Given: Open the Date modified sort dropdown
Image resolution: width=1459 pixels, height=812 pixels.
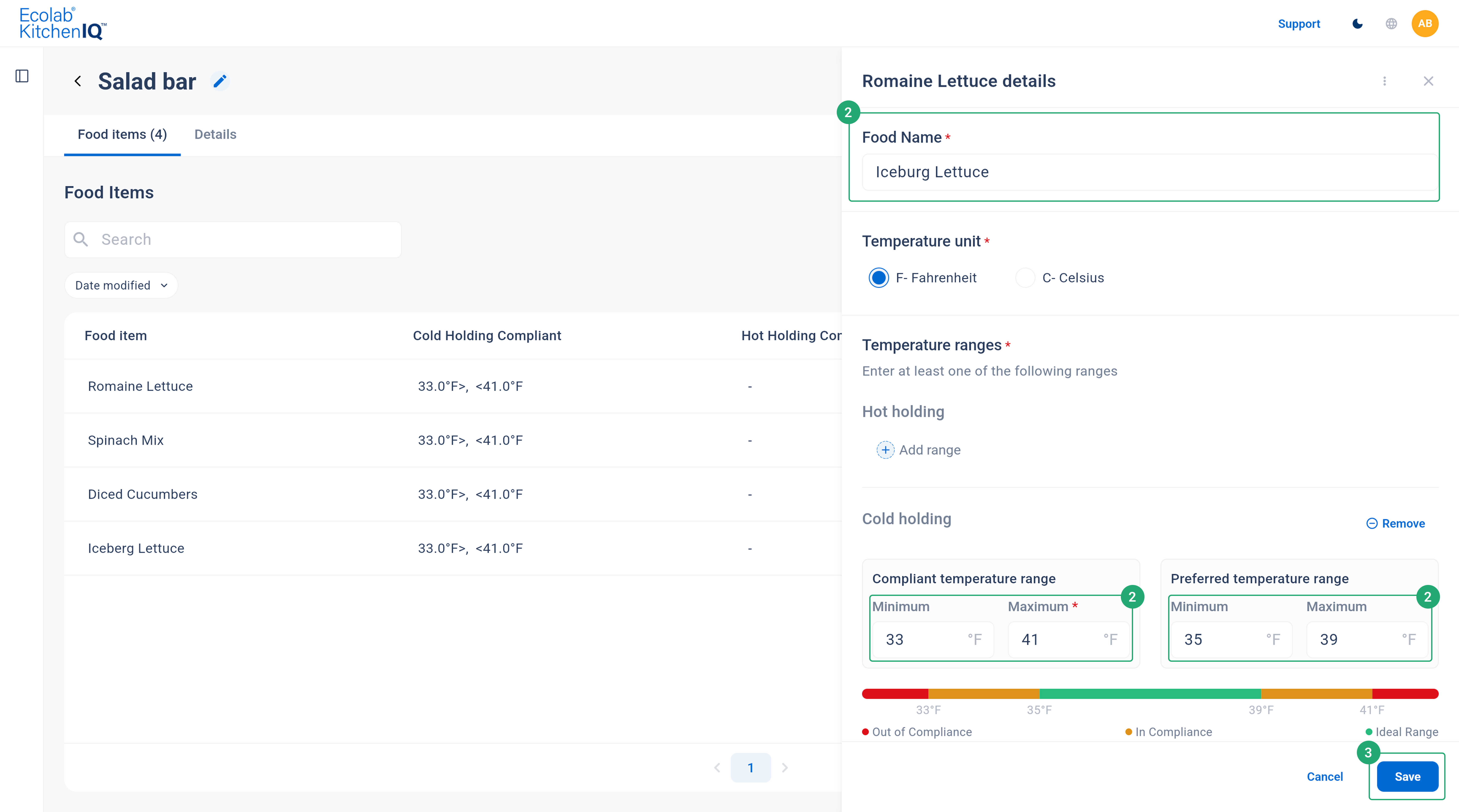Looking at the screenshot, I should click(x=121, y=285).
